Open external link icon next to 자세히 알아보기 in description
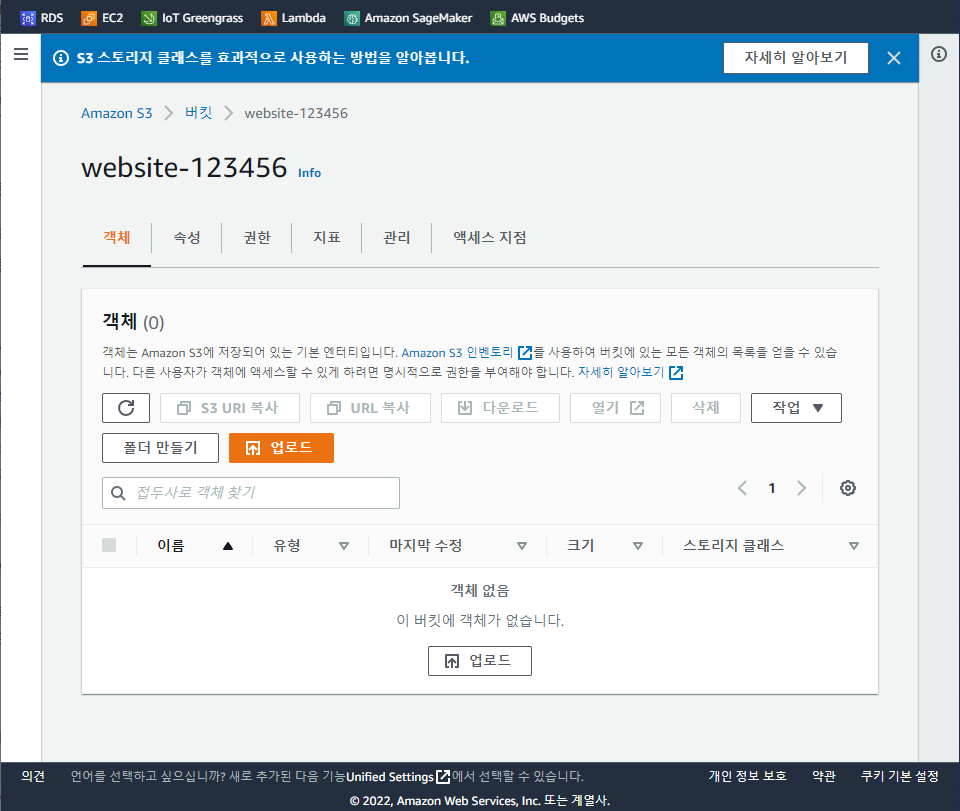The image size is (960, 811). click(x=676, y=372)
